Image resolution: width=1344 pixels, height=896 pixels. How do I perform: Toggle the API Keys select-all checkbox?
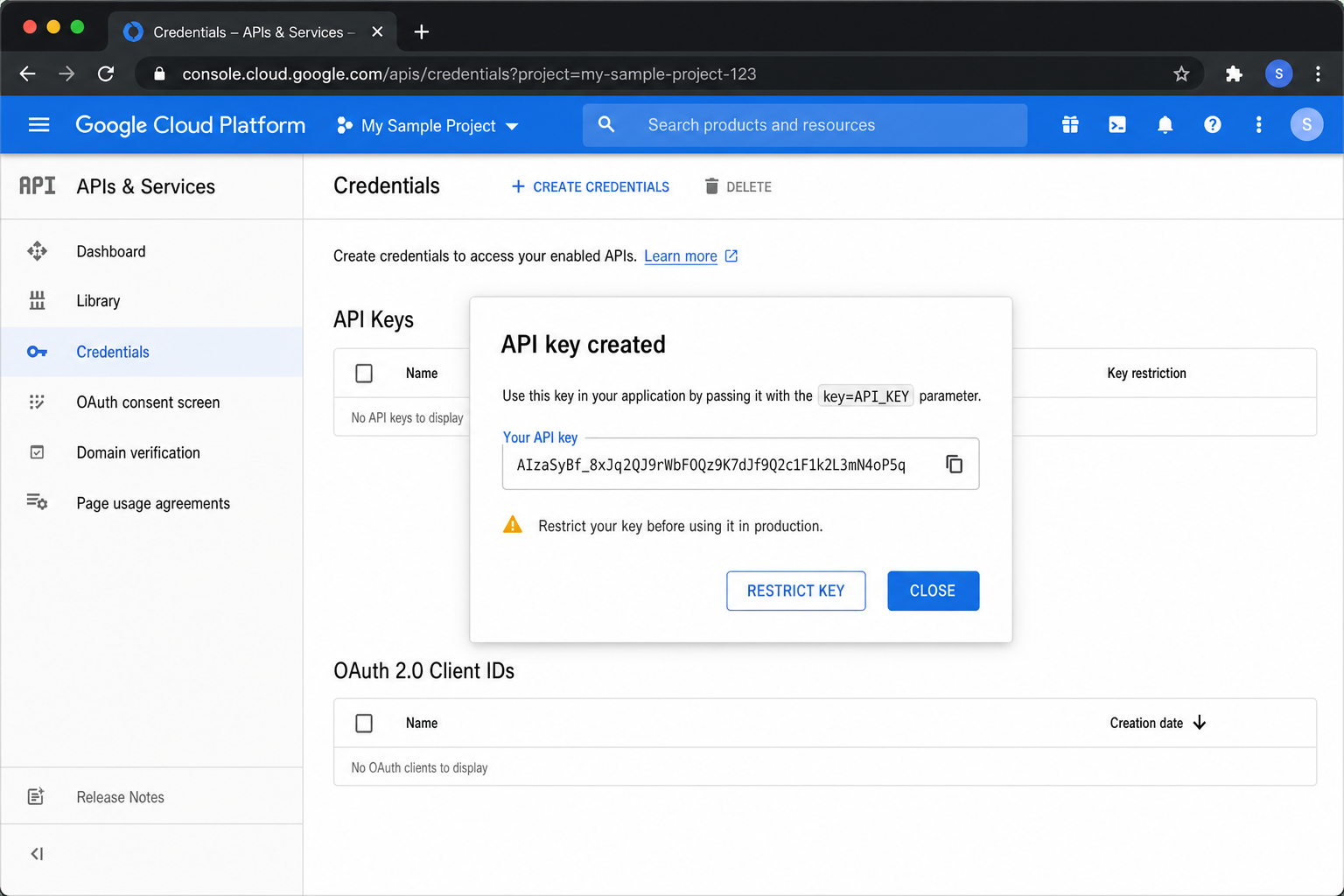(364, 374)
